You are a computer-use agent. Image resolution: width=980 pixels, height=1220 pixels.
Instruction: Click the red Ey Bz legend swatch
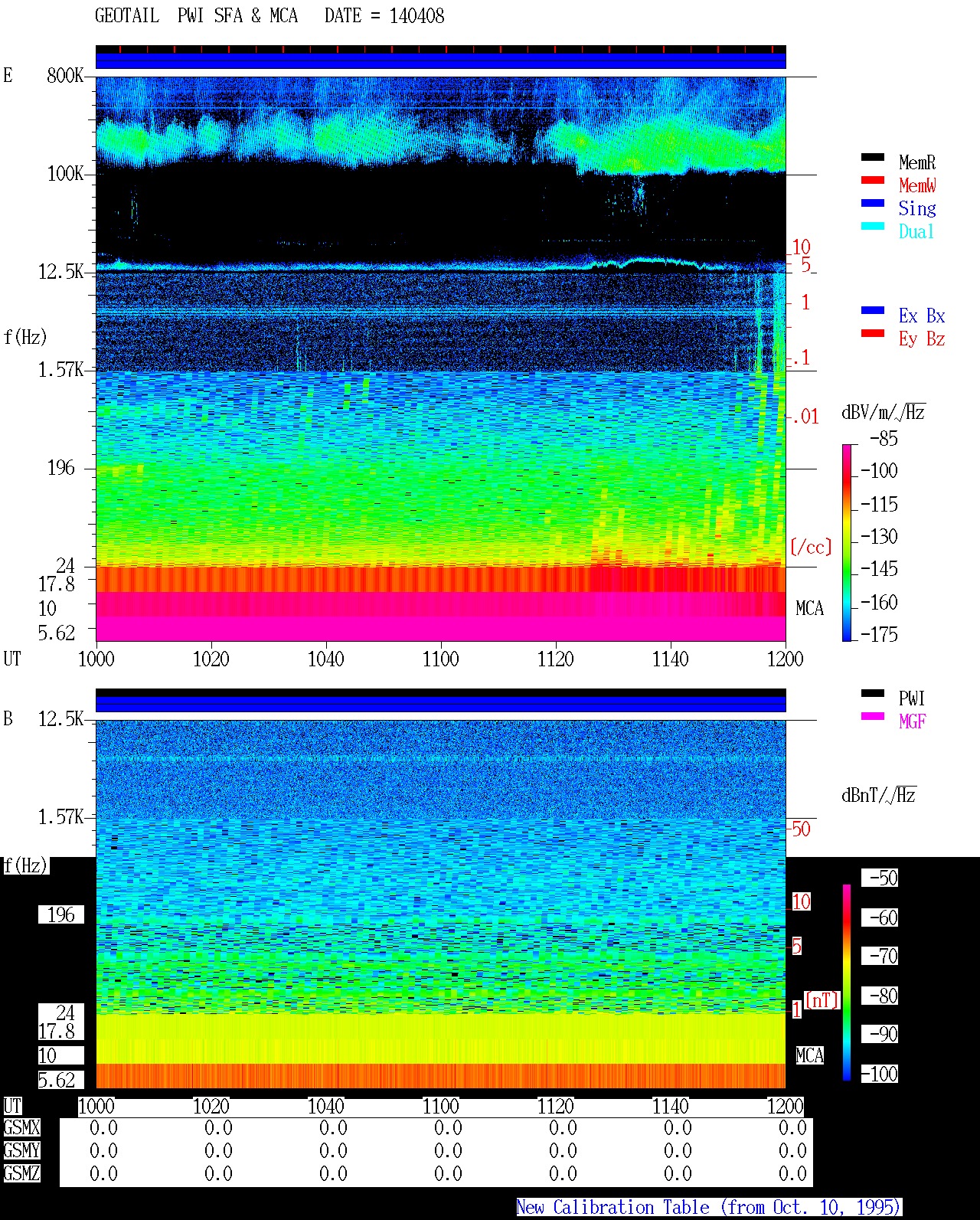click(x=873, y=334)
